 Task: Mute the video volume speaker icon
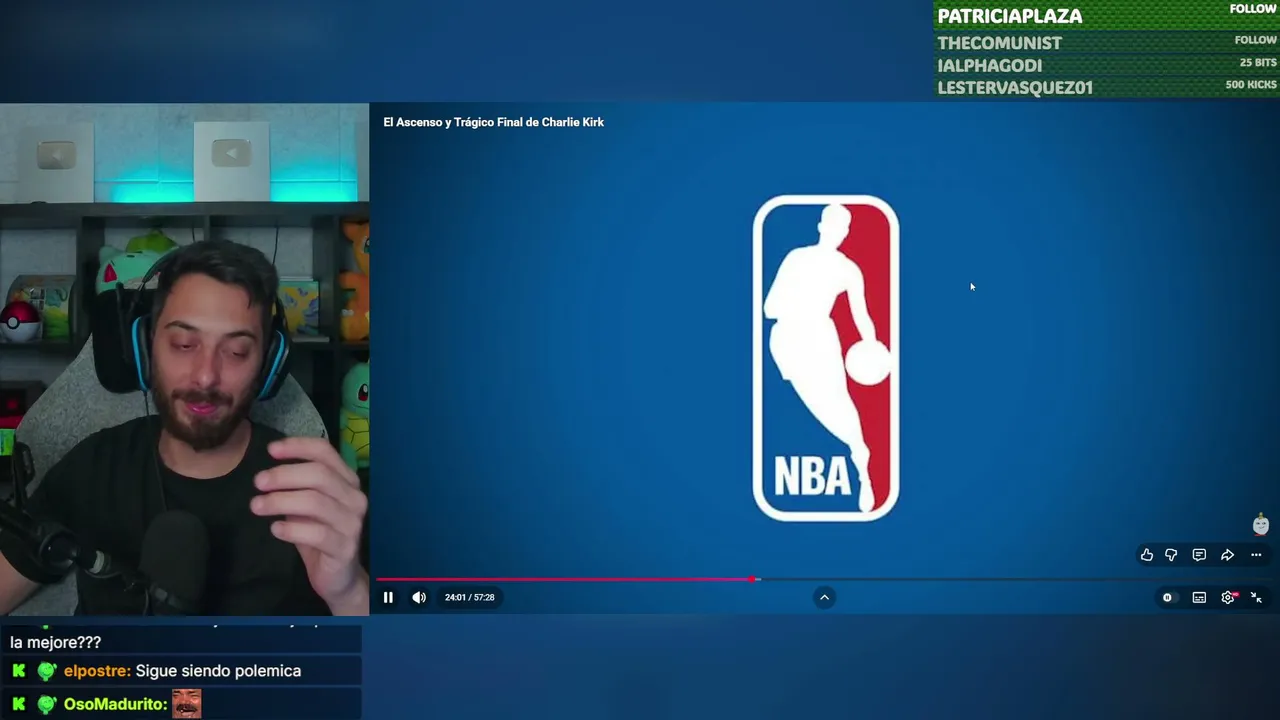[x=419, y=597]
